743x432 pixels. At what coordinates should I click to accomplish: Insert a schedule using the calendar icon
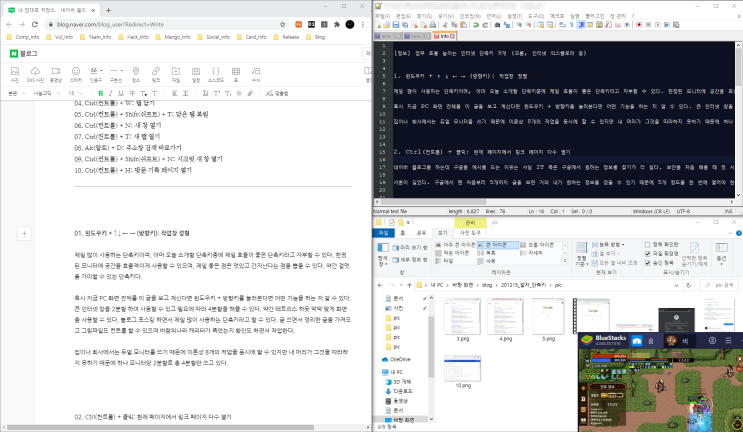(x=196, y=72)
